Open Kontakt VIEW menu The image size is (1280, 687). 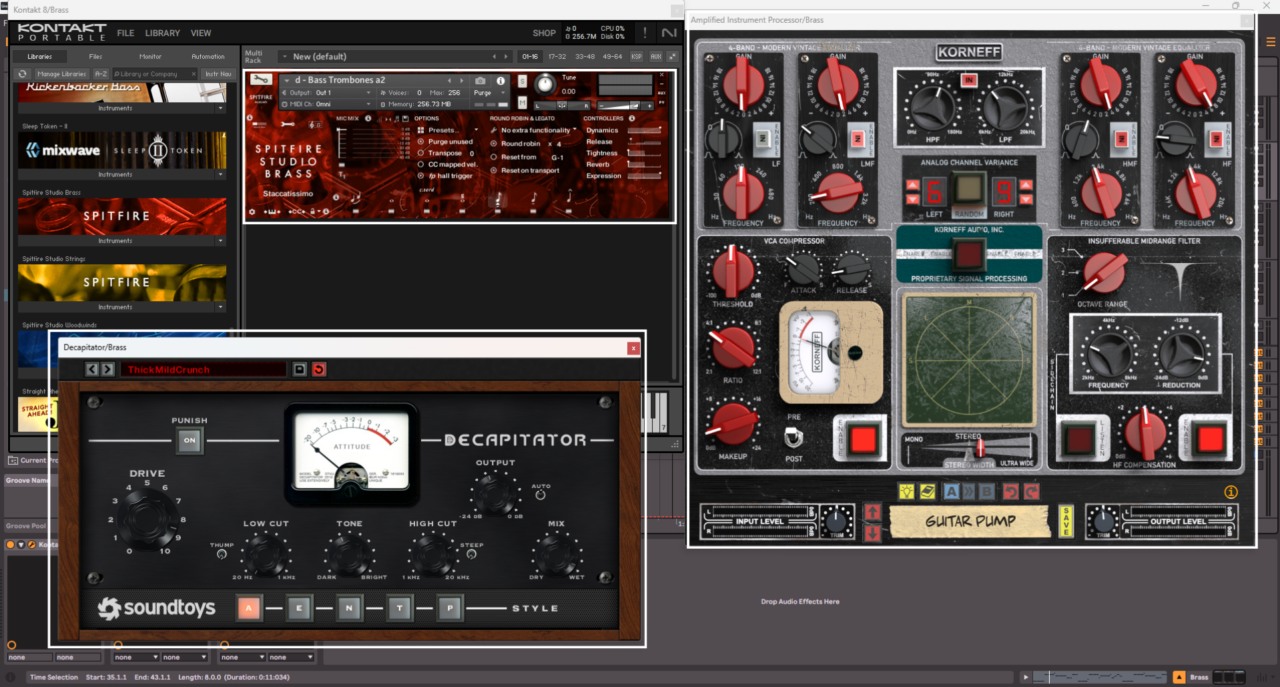(201, 33)
